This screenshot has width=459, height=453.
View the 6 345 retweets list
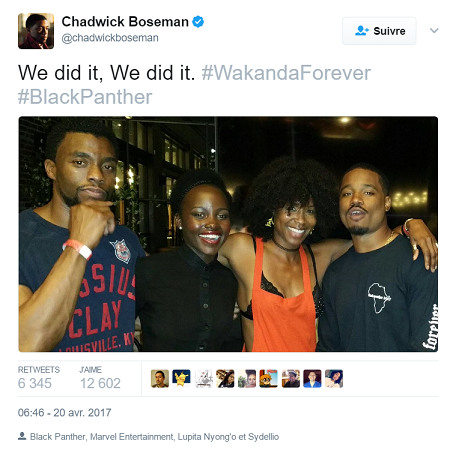39,379
